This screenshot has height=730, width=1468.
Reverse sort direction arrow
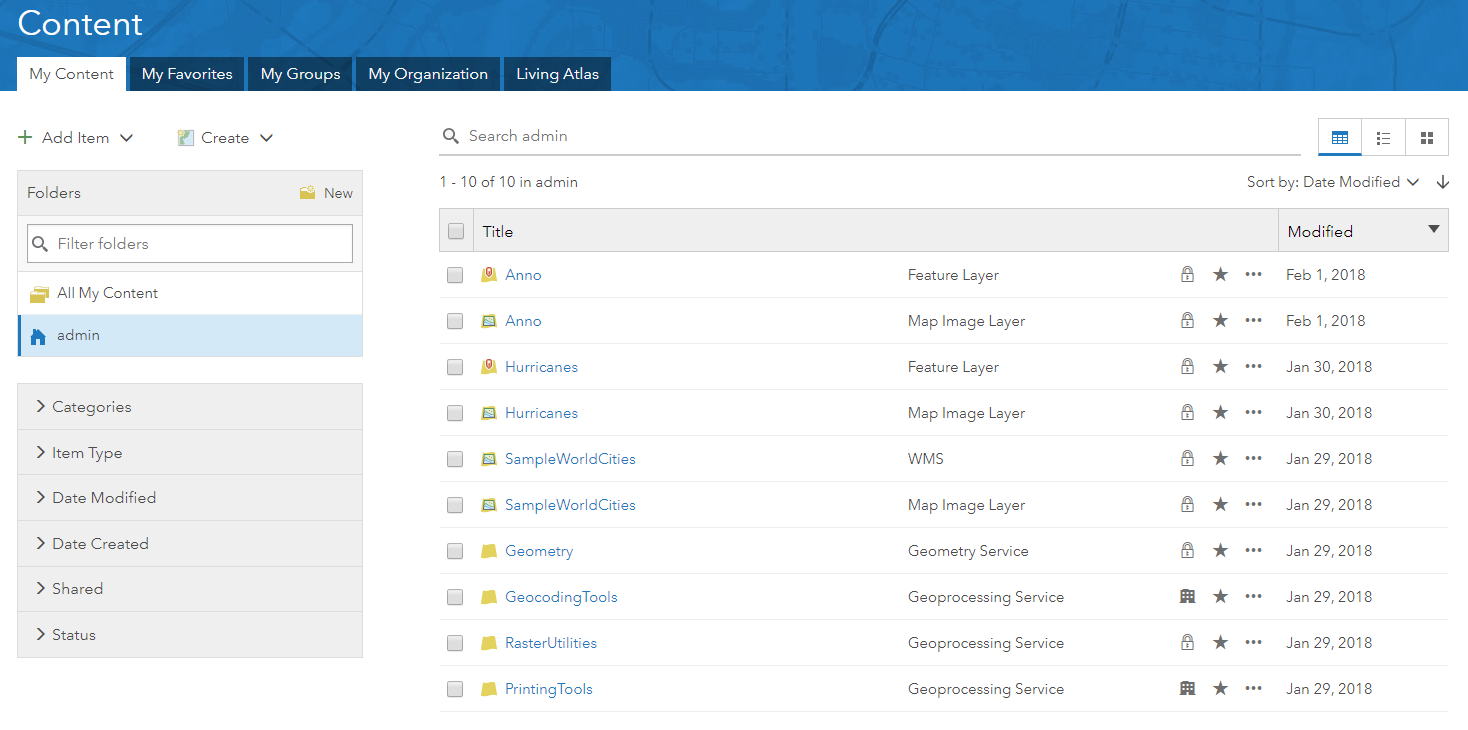click(x=1442, y=182)
